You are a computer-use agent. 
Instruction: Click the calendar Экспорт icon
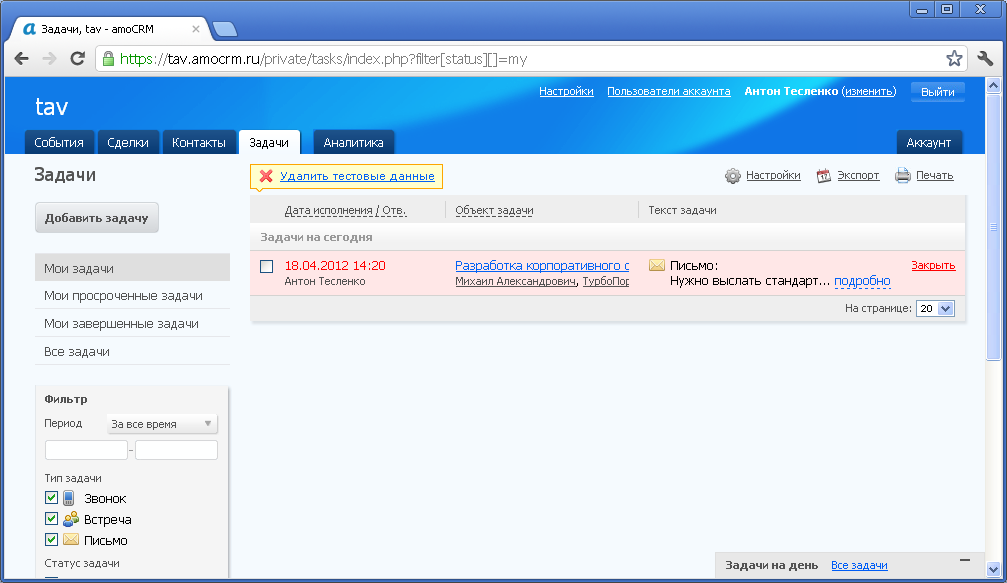[x=823, y=176]
